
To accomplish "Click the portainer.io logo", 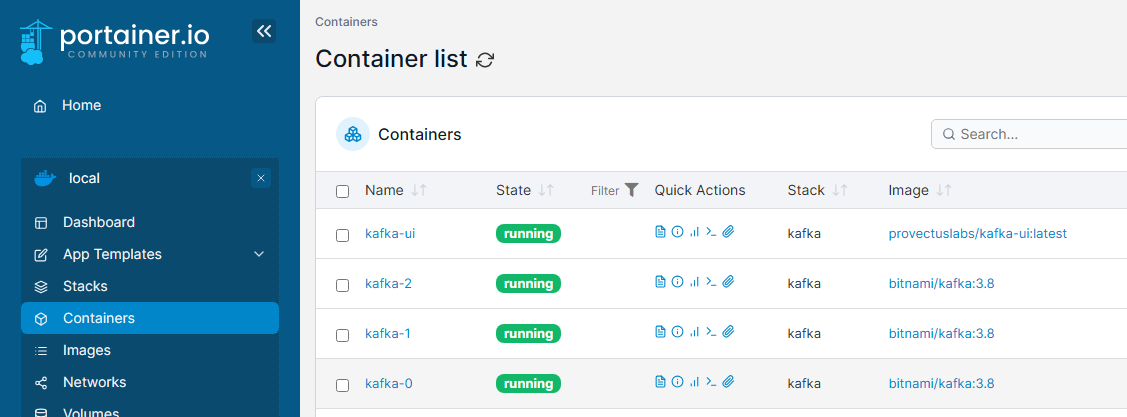I will [114, 41].
